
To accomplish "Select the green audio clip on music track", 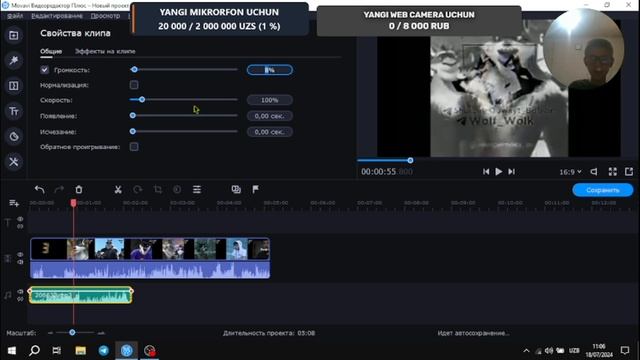I will (x=80, y=295).
